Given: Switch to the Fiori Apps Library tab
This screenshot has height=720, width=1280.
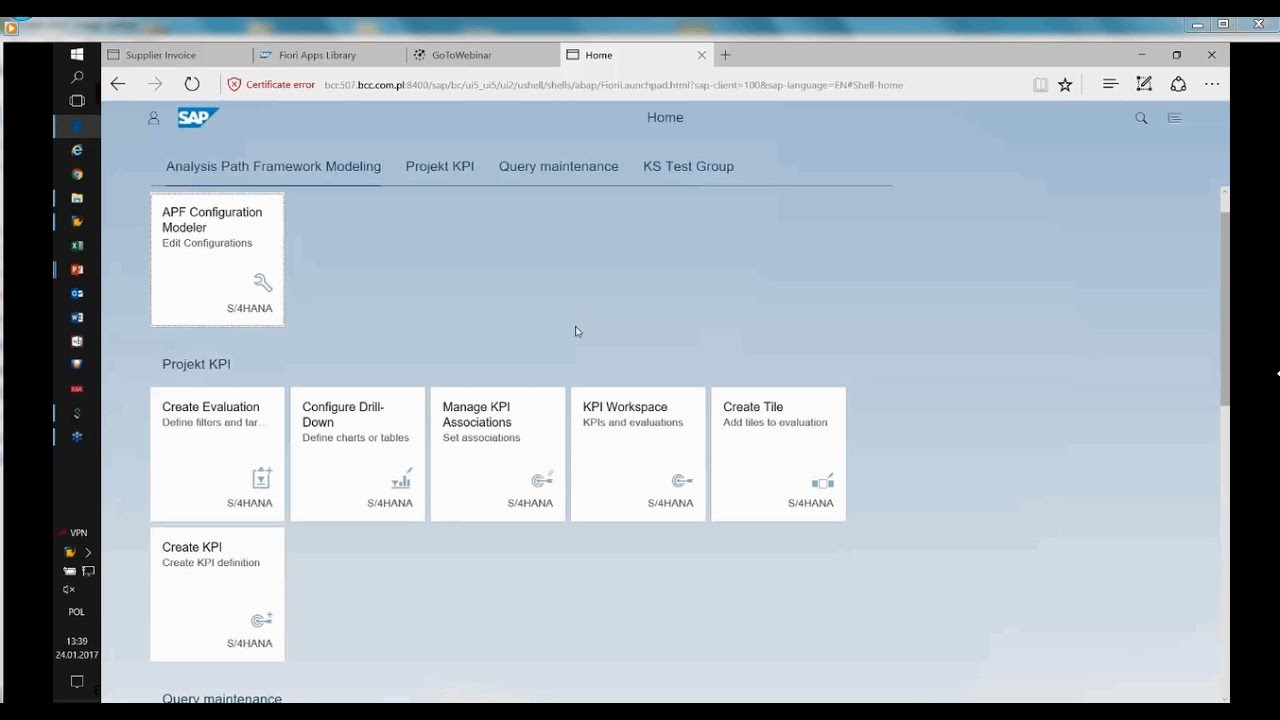Looking at the screenshot, I should pos(331,55).
